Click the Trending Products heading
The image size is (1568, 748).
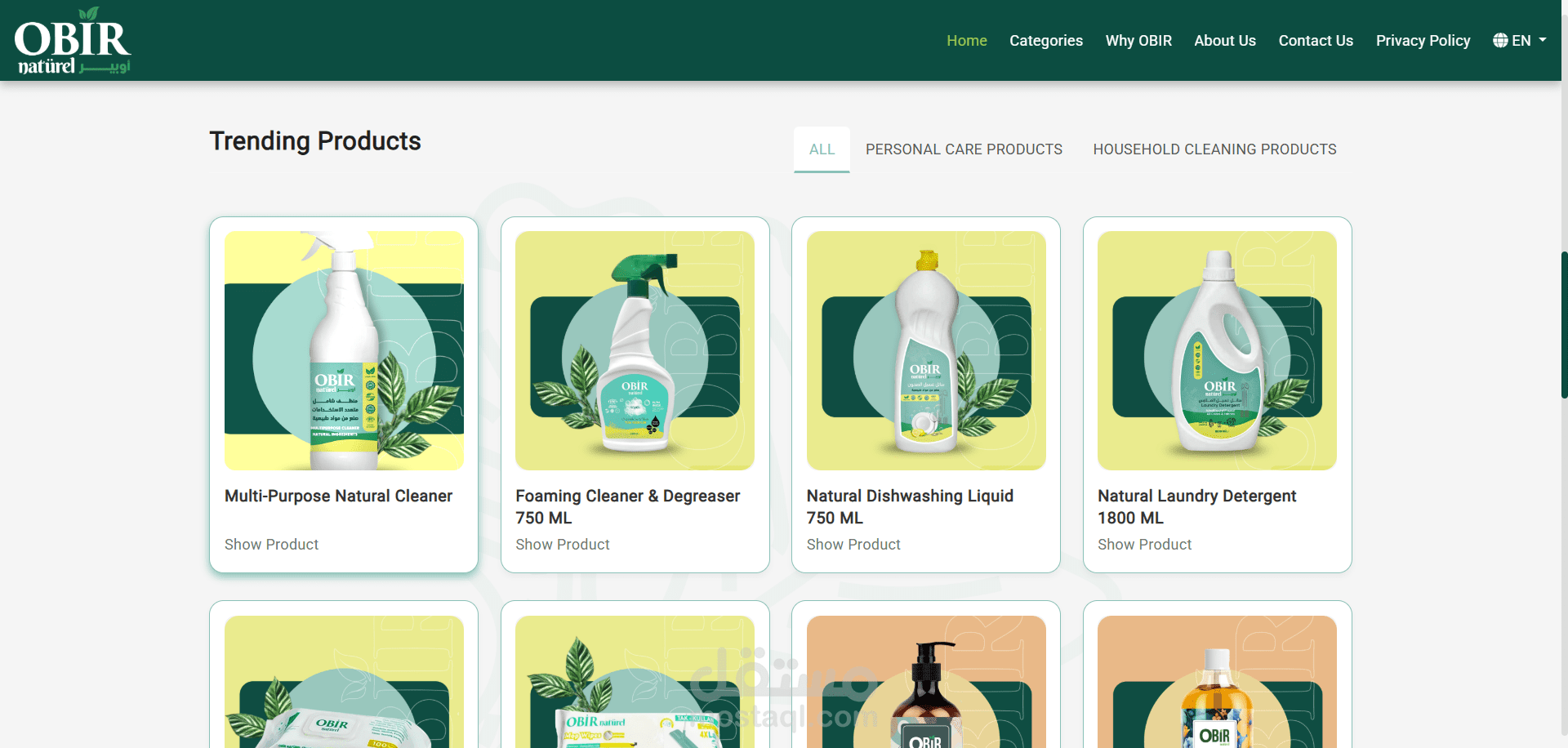[x=315, y=141]
